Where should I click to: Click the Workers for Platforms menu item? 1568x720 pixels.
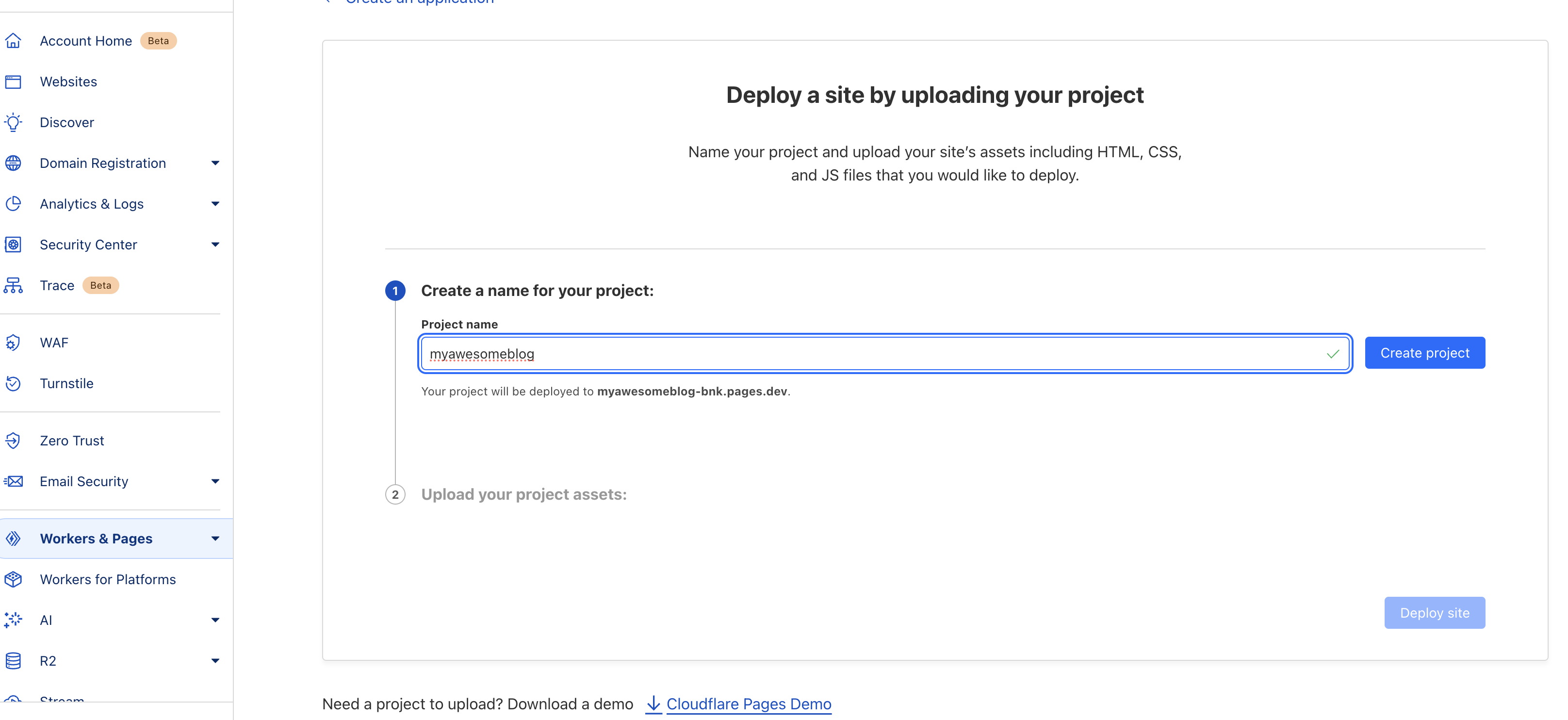tap(107, 578)
